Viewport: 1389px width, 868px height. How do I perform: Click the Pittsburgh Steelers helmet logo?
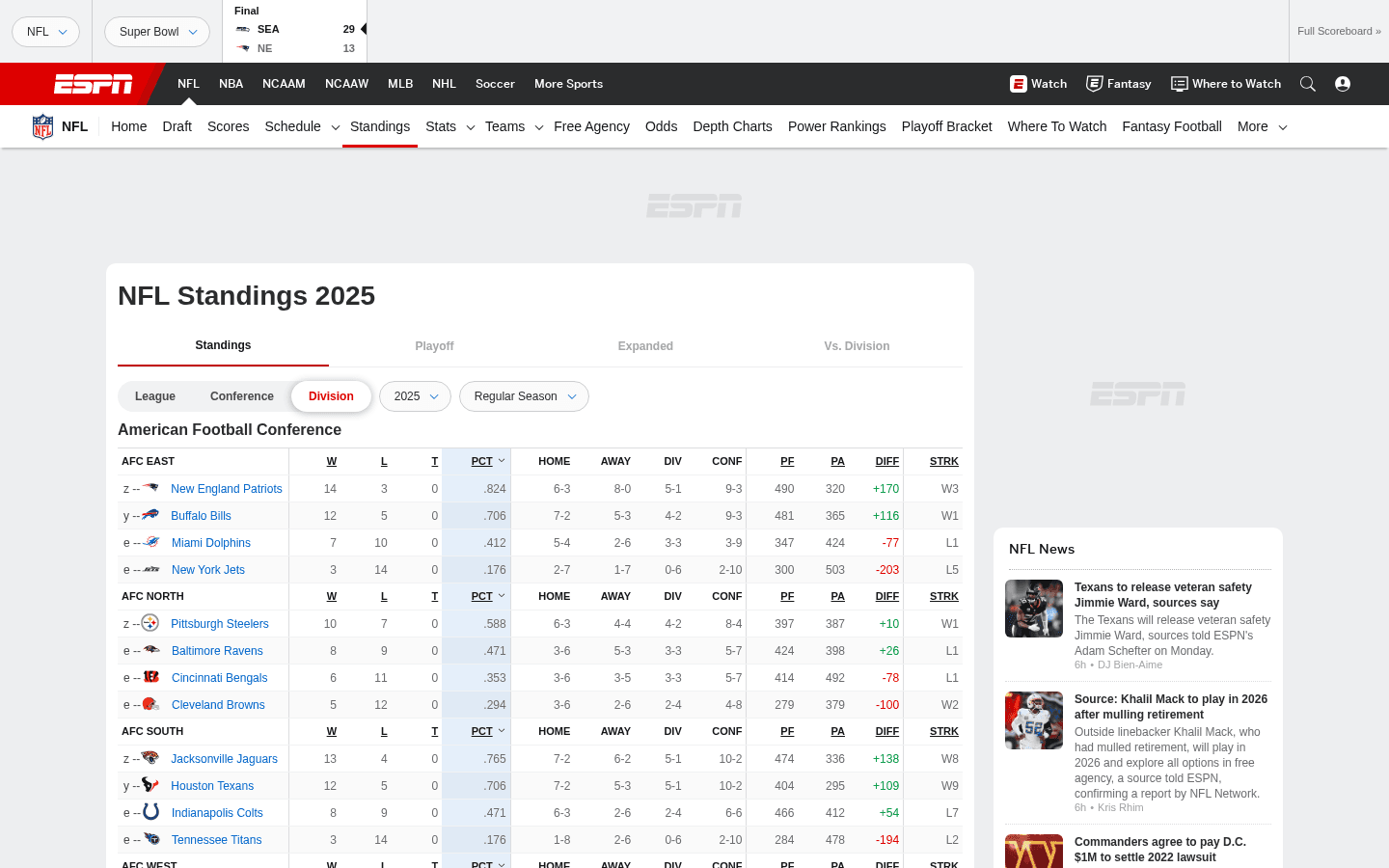tap(152, 623)
